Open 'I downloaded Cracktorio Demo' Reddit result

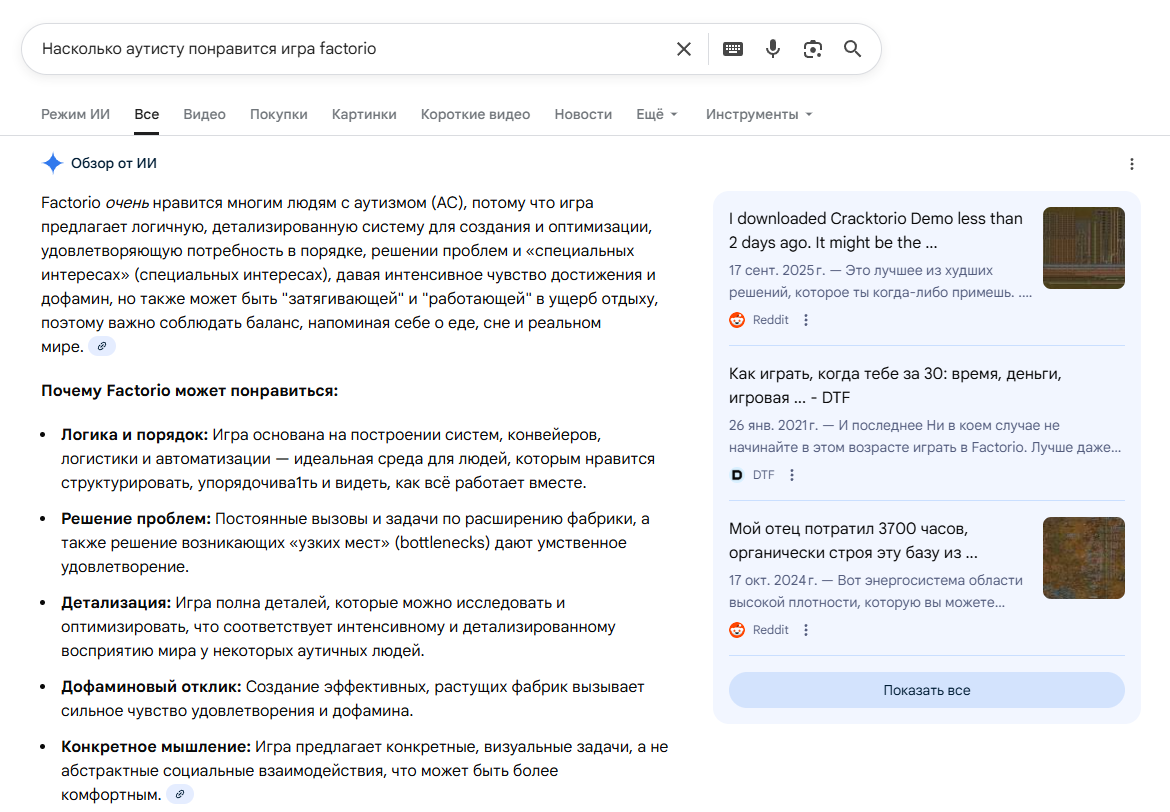pos(875,230)
